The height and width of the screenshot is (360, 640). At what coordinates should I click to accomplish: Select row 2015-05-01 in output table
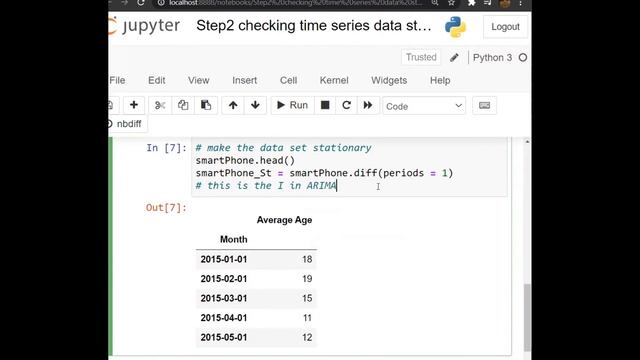256,338
